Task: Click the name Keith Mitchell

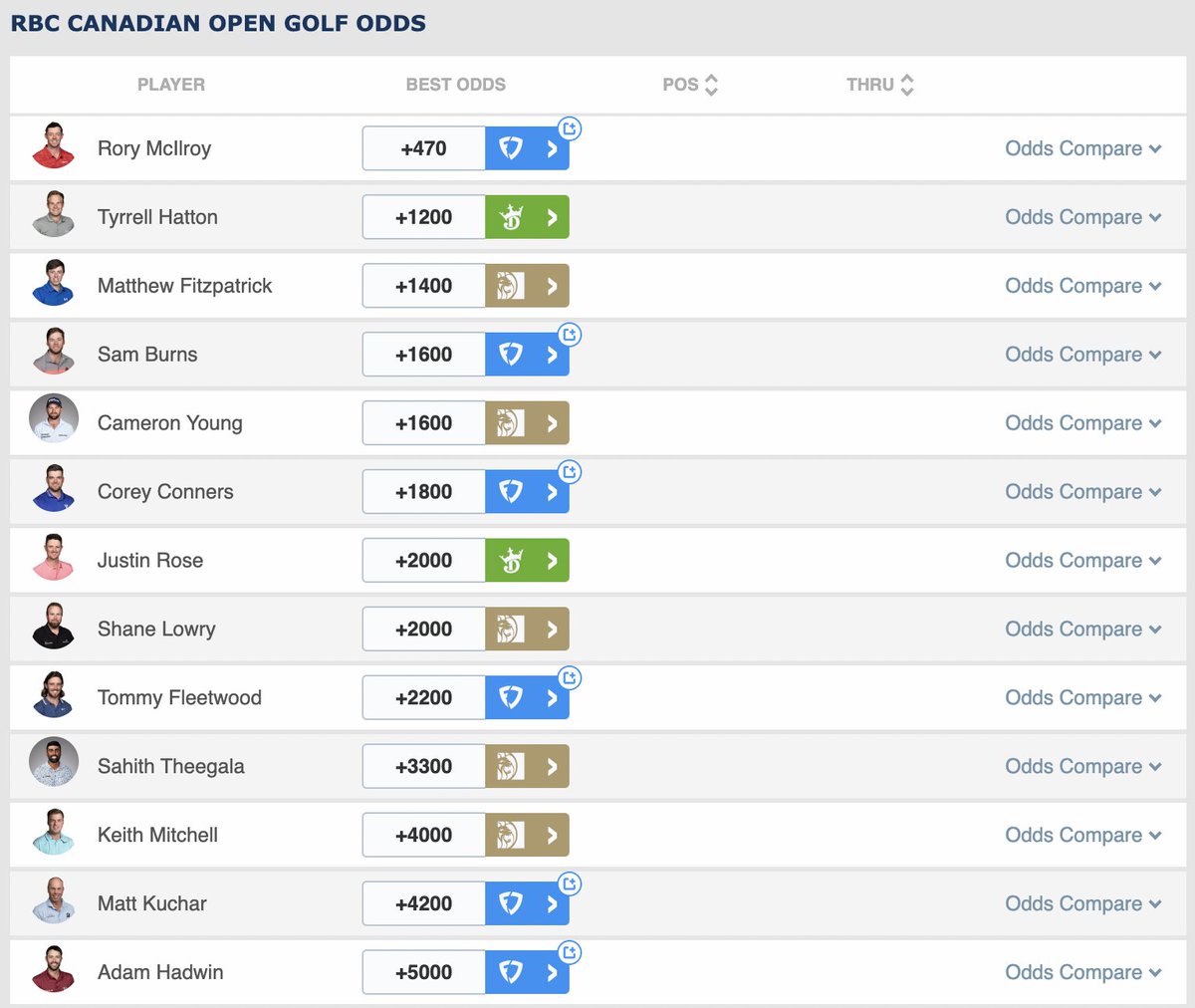Action: pos(157,836)
